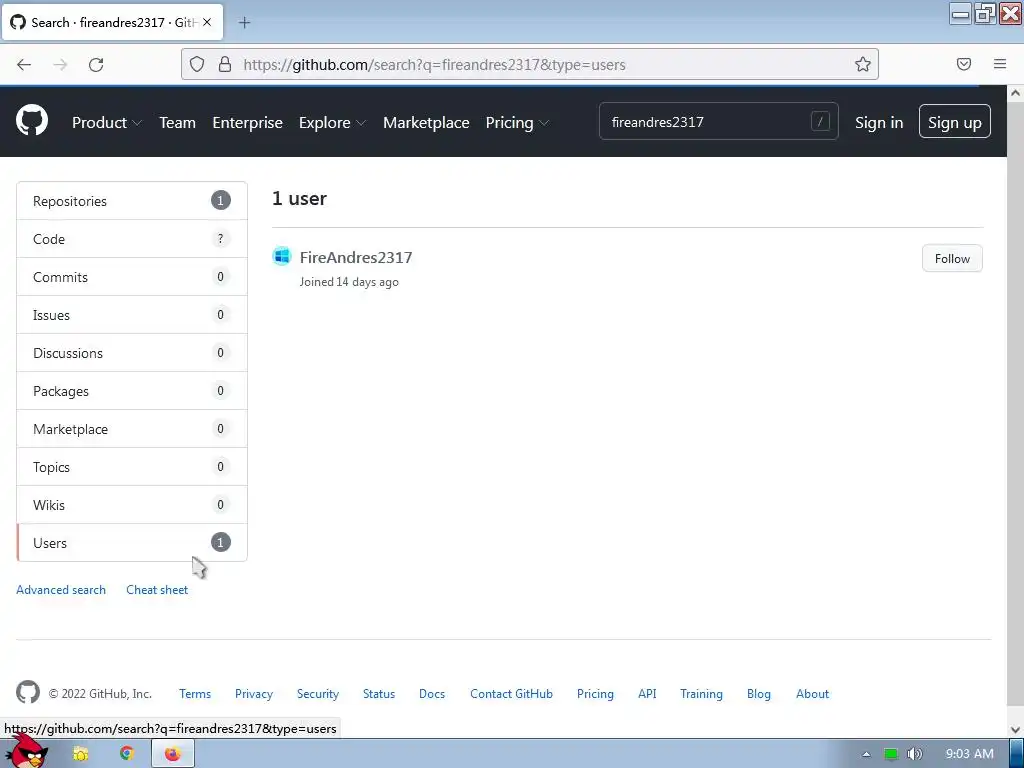Screen dimensions: 1024x768
Task: Open the Privacy footer link
Action: [253, 694]
